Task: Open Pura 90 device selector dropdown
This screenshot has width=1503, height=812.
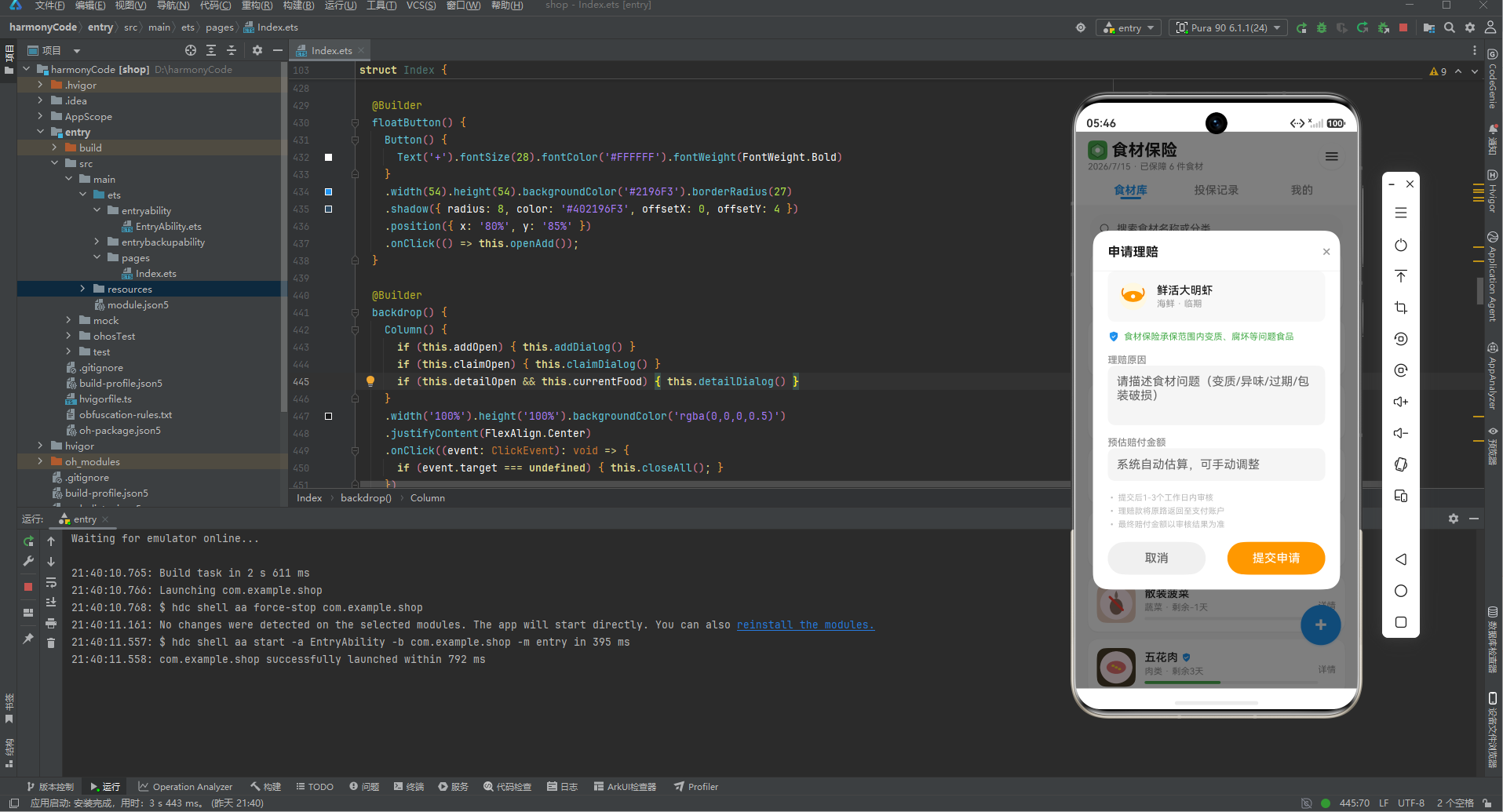Action: [x=1228, y=27]
